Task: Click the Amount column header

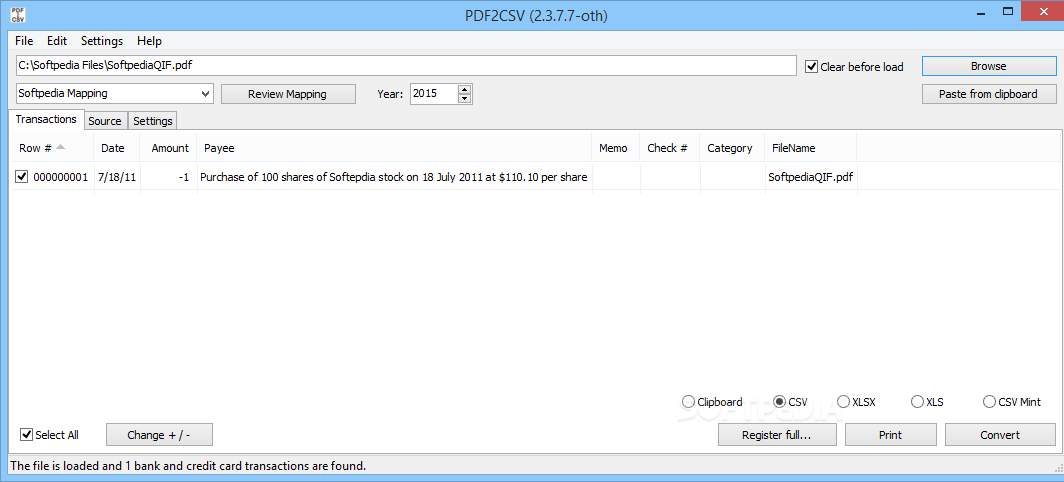Action: click(x=168, y=148)
